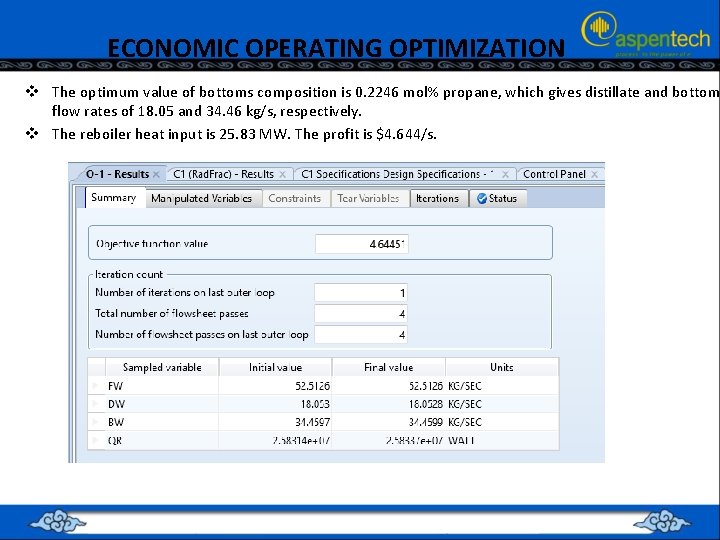Click the FW sampled variable cell

(x=162, y=386)
